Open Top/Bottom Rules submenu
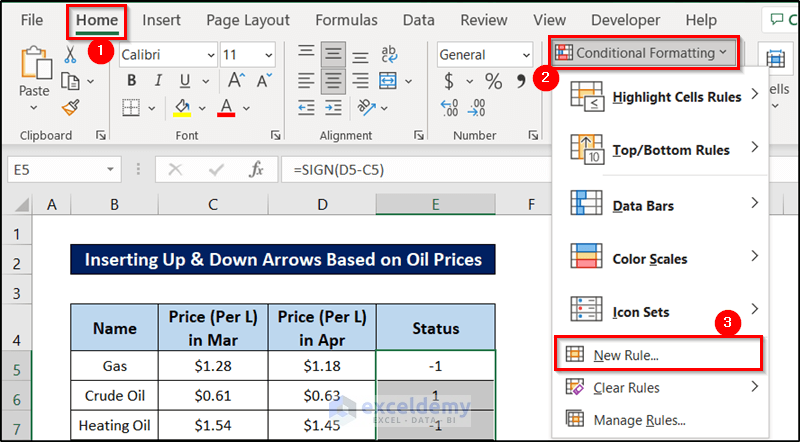 click(661, 150)
